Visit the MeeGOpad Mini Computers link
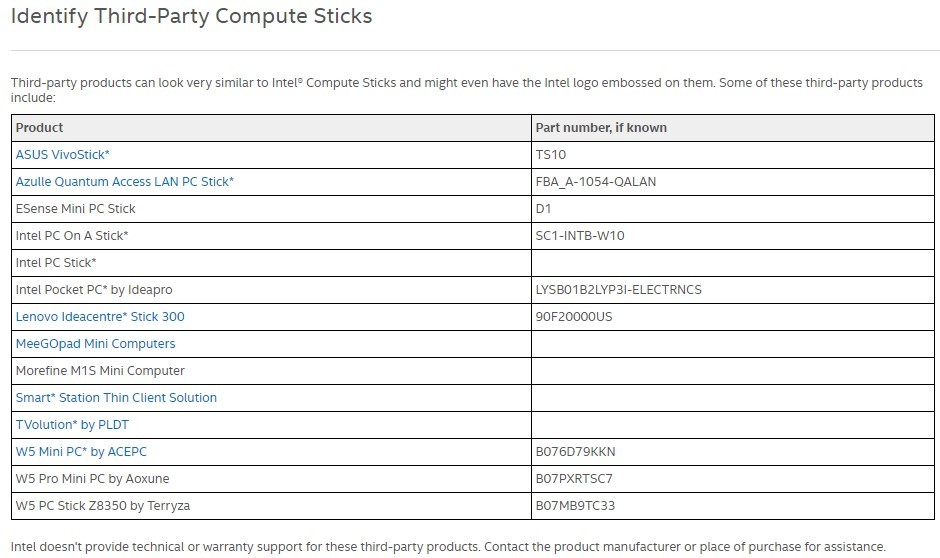Image resolution: width=940 pixels, height=558 pixels. pos(95,344)
